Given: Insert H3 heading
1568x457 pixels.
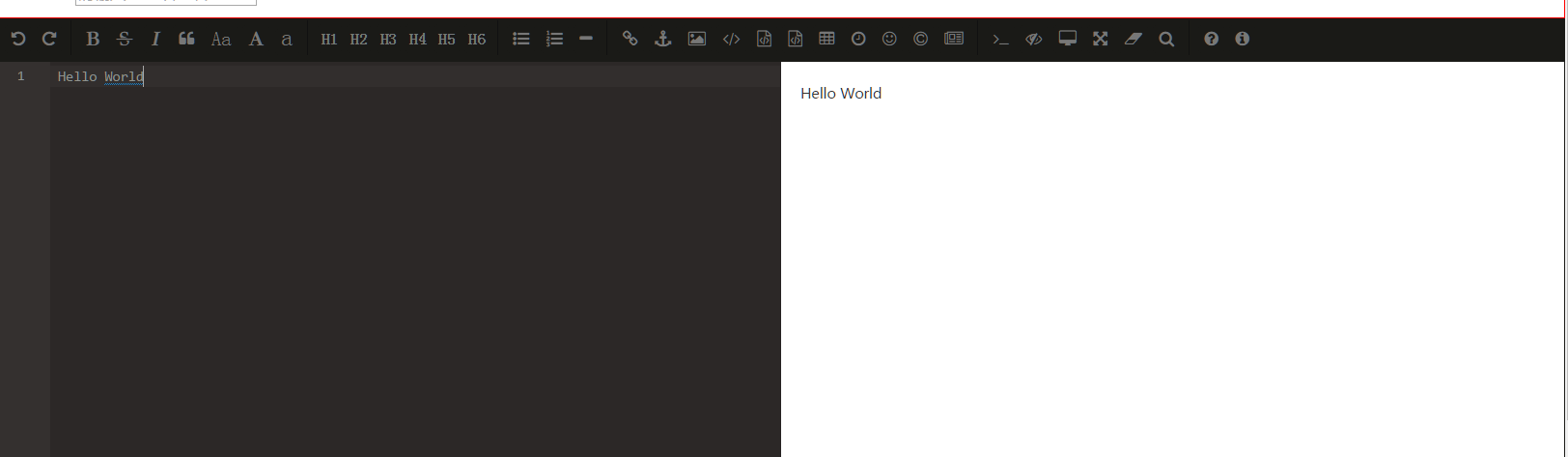Looking at the screenshot, I should click(x=388, y=39).
